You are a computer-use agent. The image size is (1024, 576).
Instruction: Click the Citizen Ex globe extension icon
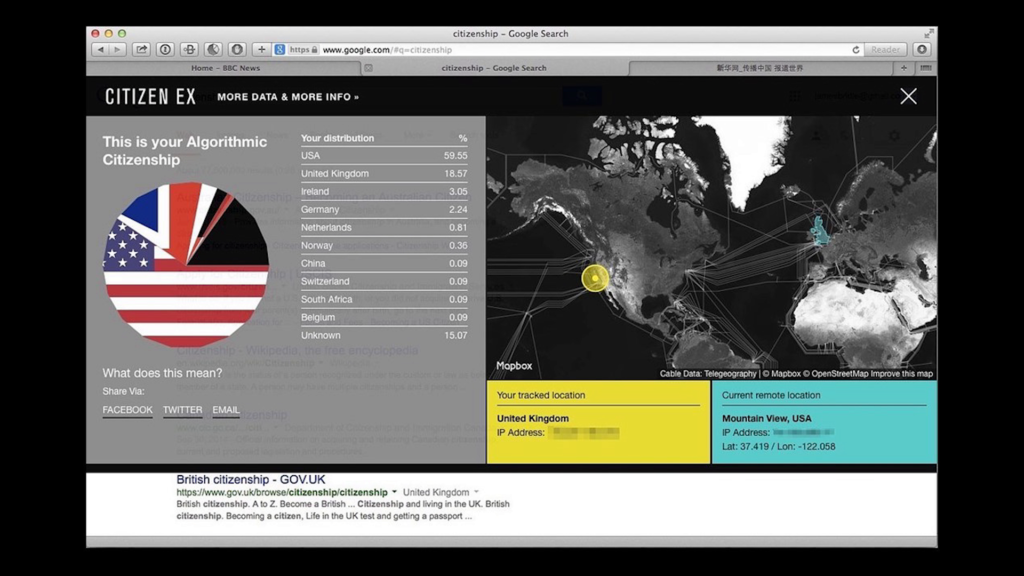click(x=213, y=50)
